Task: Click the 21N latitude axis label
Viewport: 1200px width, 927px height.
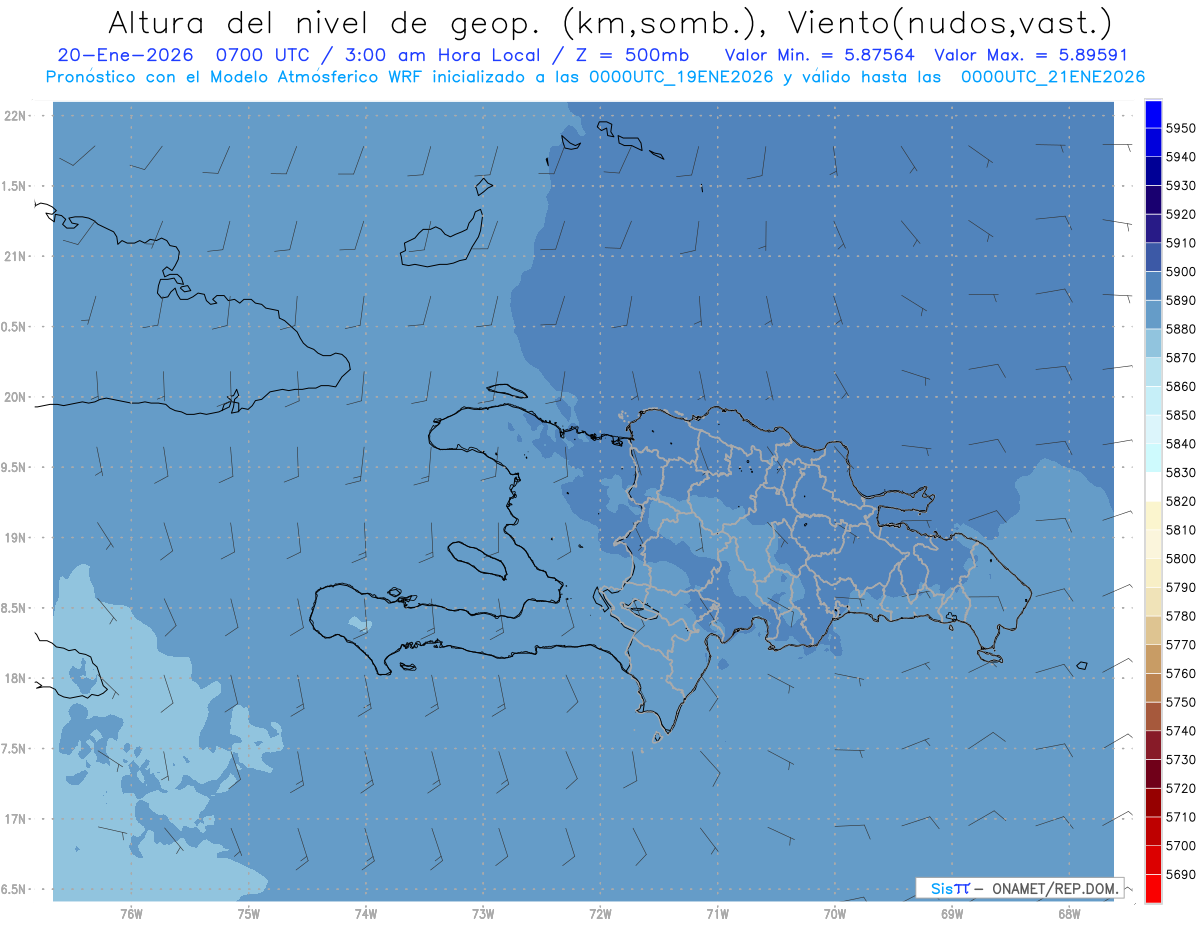Action: tap(15, 256)
